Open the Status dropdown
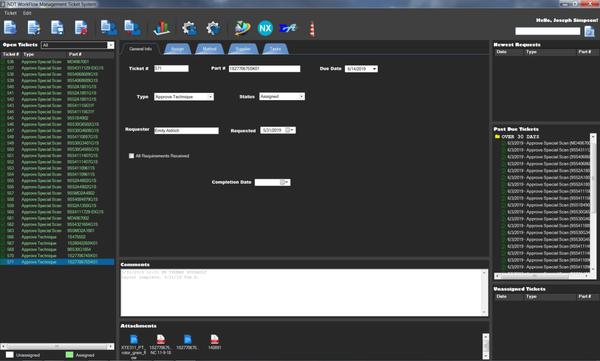 pos(282,96)
